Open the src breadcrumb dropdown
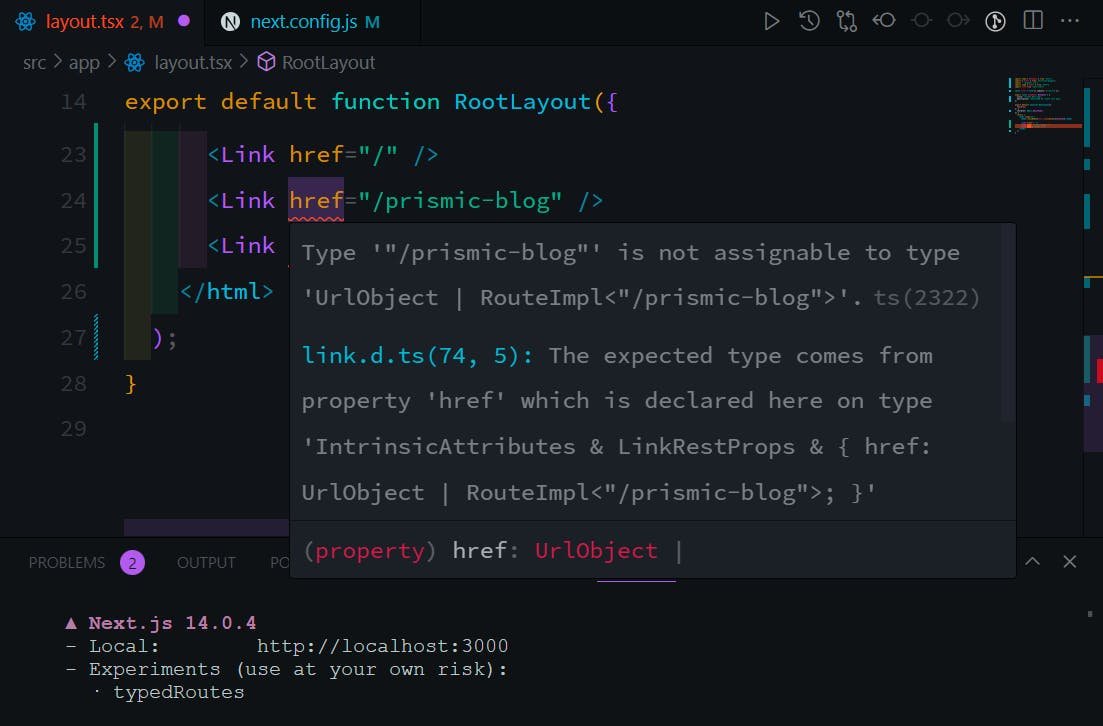This screenshot has width=1103, height=726. pyautogui.click(x=34, y=62)
